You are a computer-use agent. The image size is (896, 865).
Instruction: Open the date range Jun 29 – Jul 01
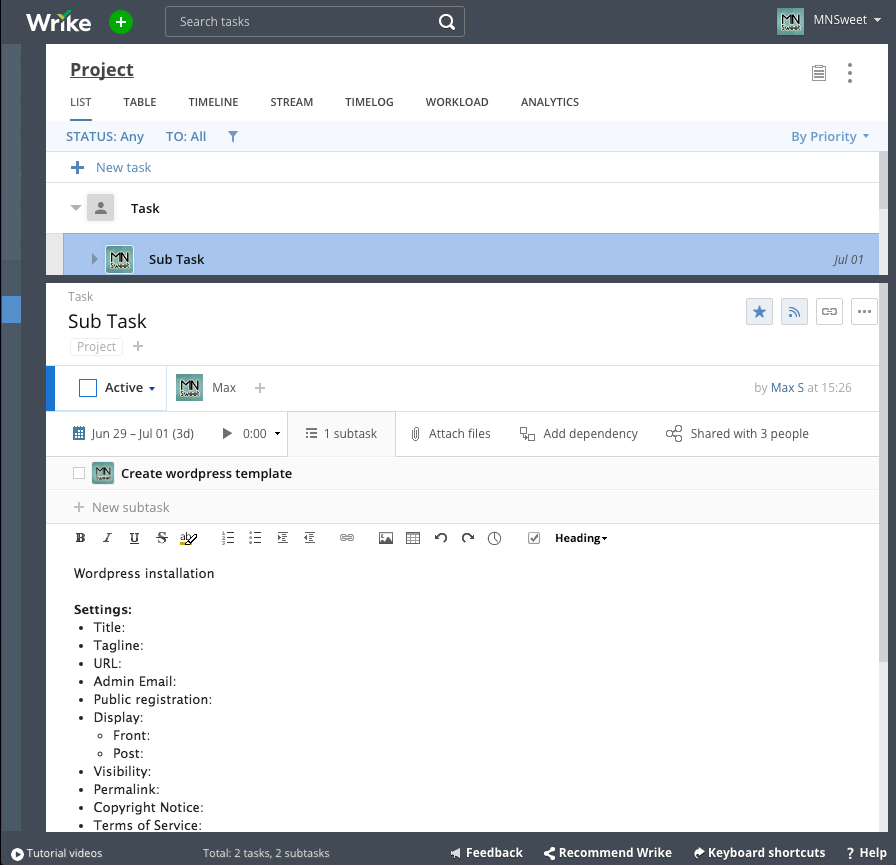[133, 434]
